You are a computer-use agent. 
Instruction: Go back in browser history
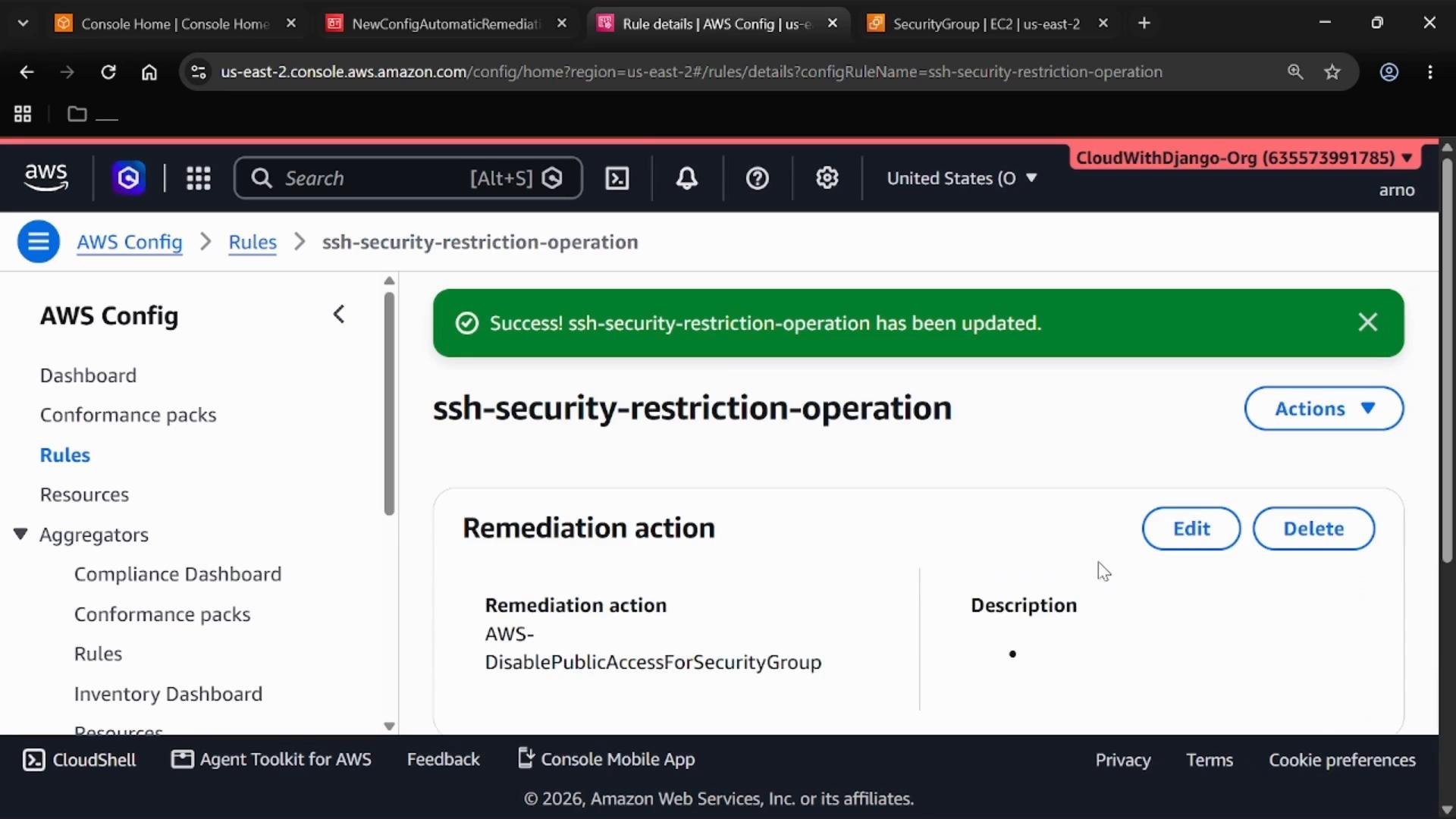coord(27,72)
